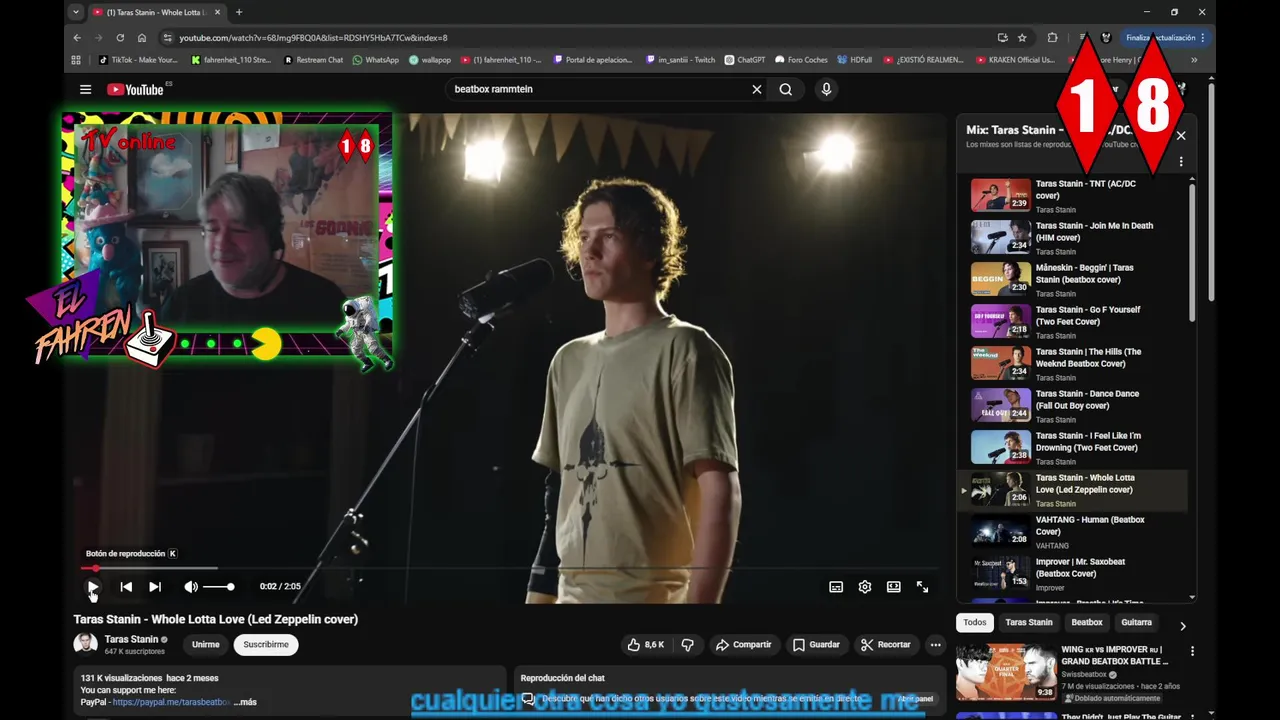This screenshot has width=1280, height=720.
Task: Open options for WING vs IMPROVER video
Action: [1191, 651]
